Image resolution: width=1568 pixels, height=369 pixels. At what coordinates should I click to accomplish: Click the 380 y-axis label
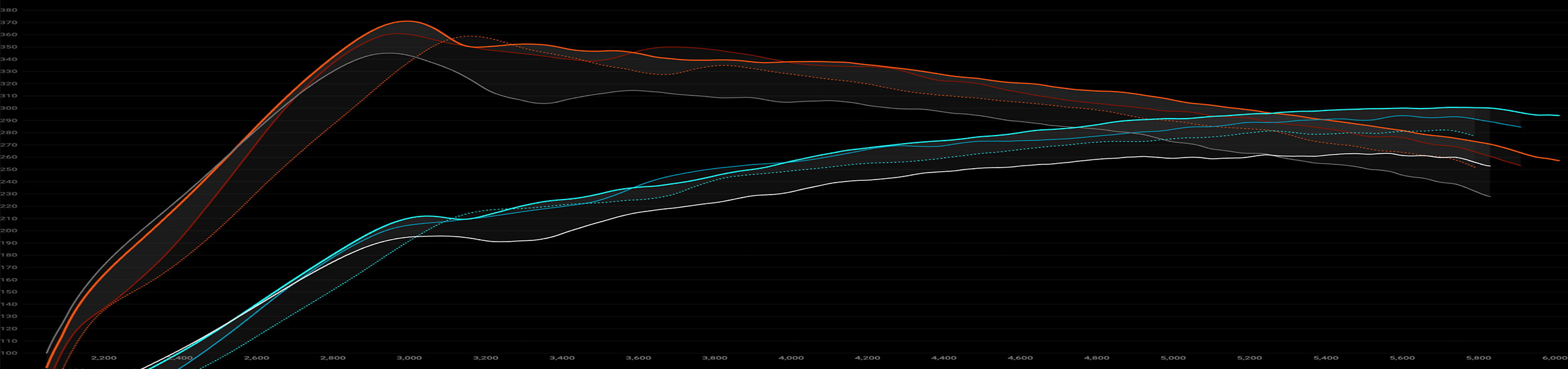coord(9,11)
